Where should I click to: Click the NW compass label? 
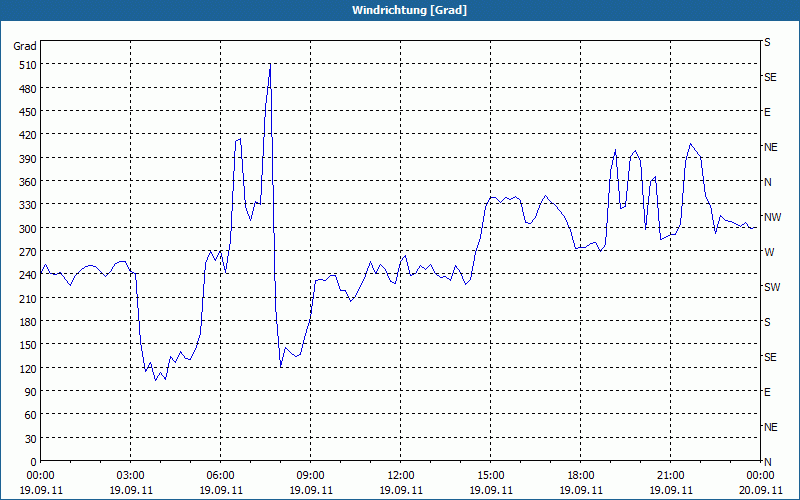(772, 217)
